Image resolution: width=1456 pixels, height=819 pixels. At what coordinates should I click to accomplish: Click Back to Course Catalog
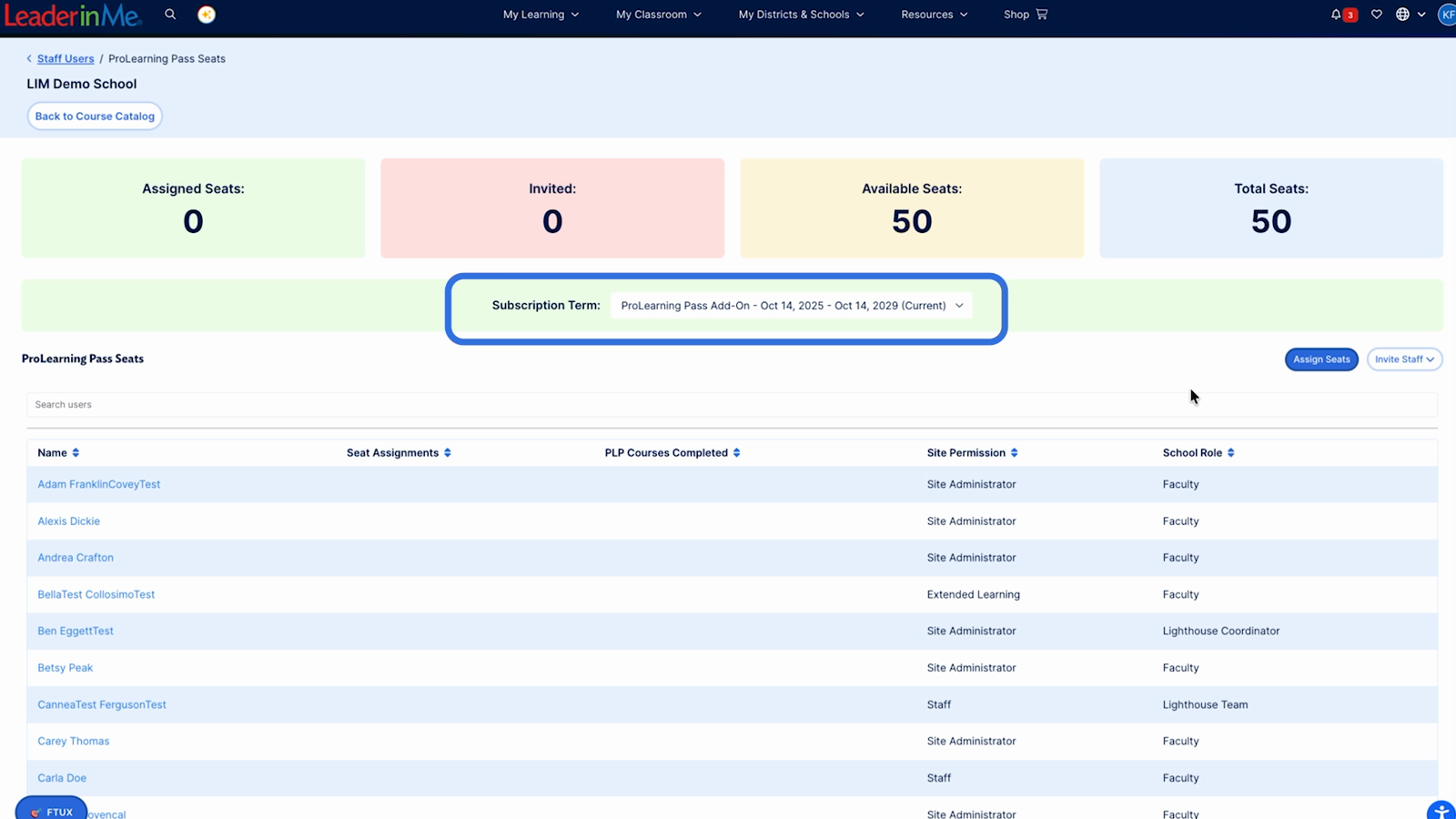point(95,116)
